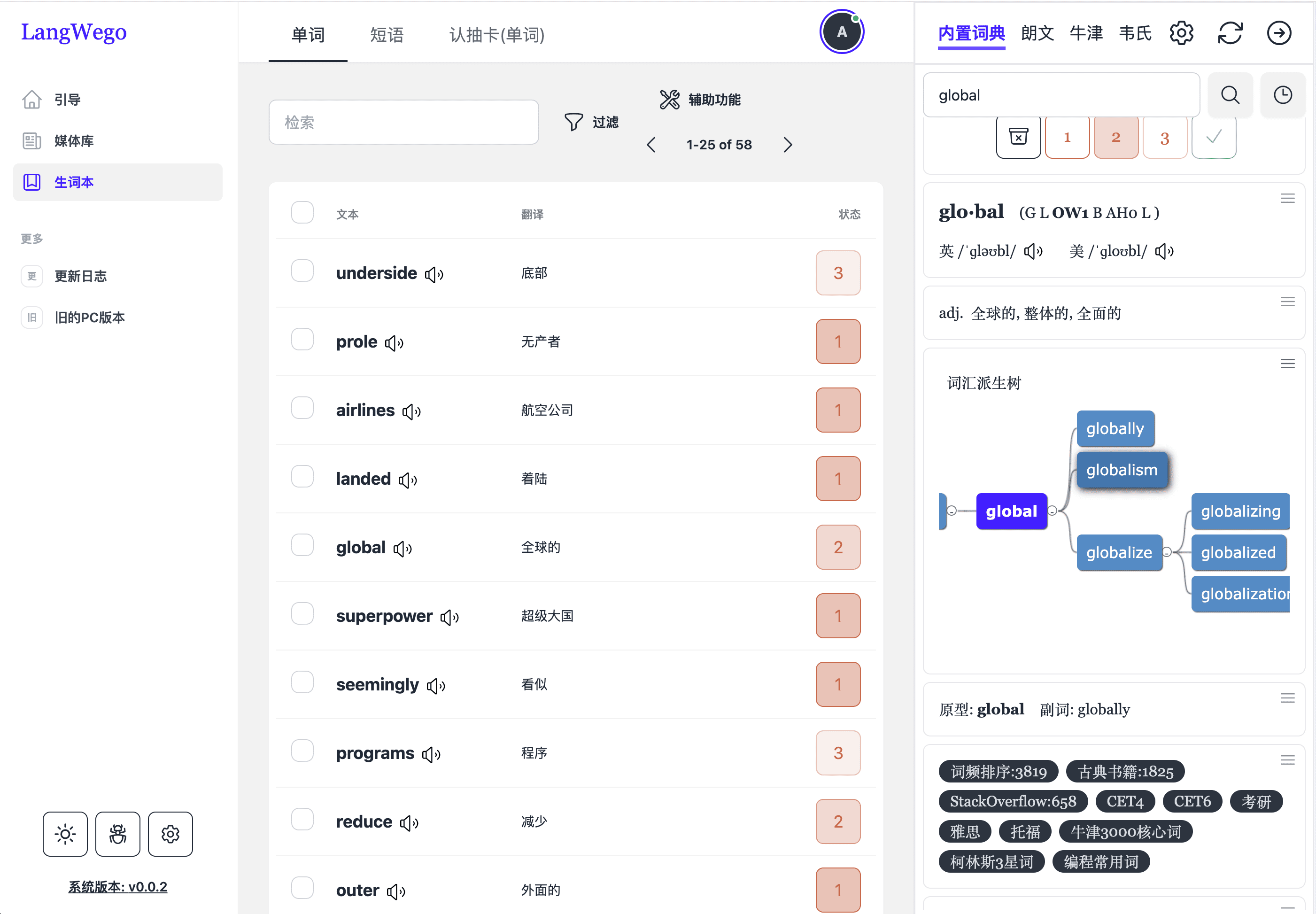1316x914 pixels.
Task: Check the superpower row checkbox
Action: point(302,614)
